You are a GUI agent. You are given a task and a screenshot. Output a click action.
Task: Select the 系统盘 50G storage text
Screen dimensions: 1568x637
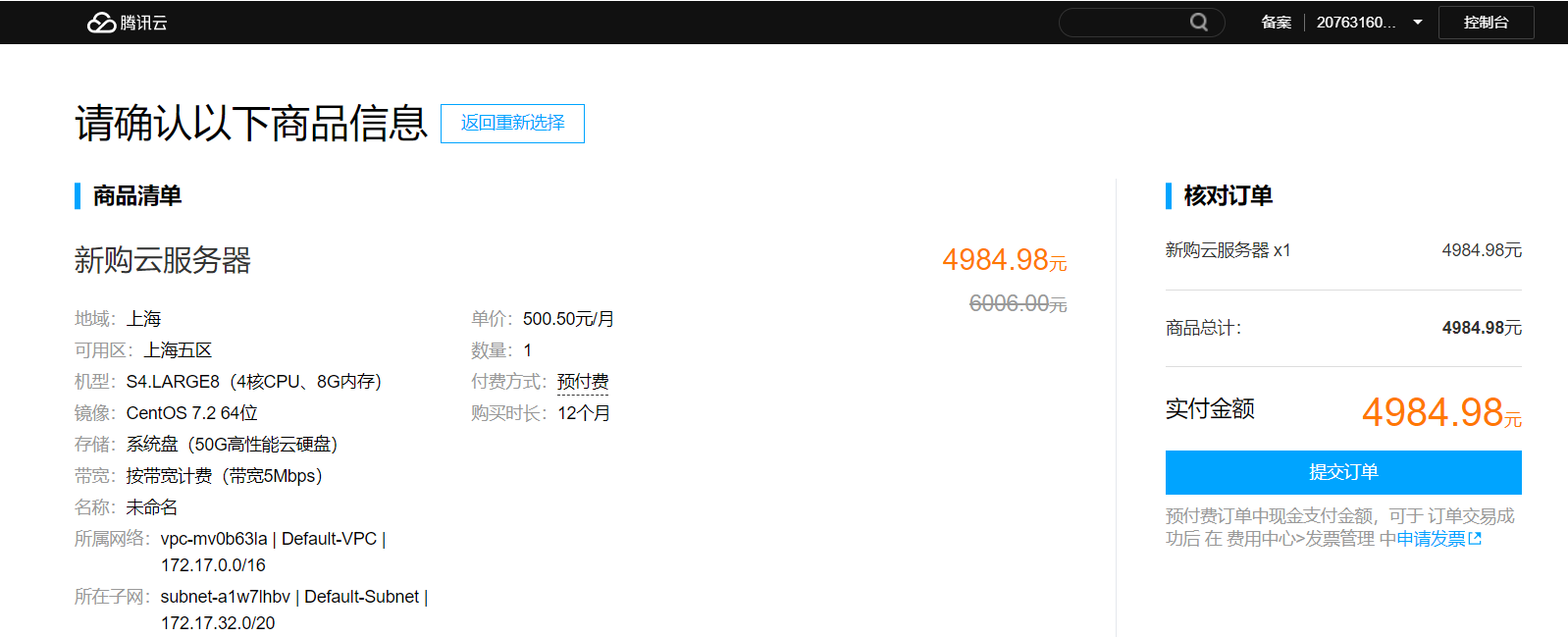click(x=233, y=445)
